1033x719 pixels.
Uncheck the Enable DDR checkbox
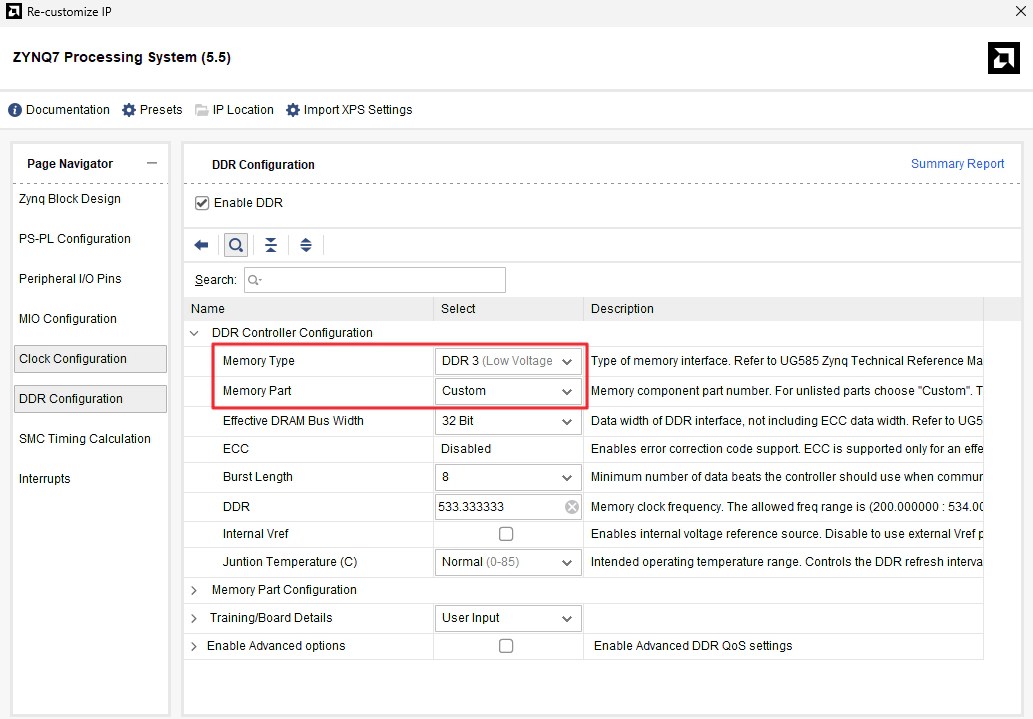coord(202,203)
